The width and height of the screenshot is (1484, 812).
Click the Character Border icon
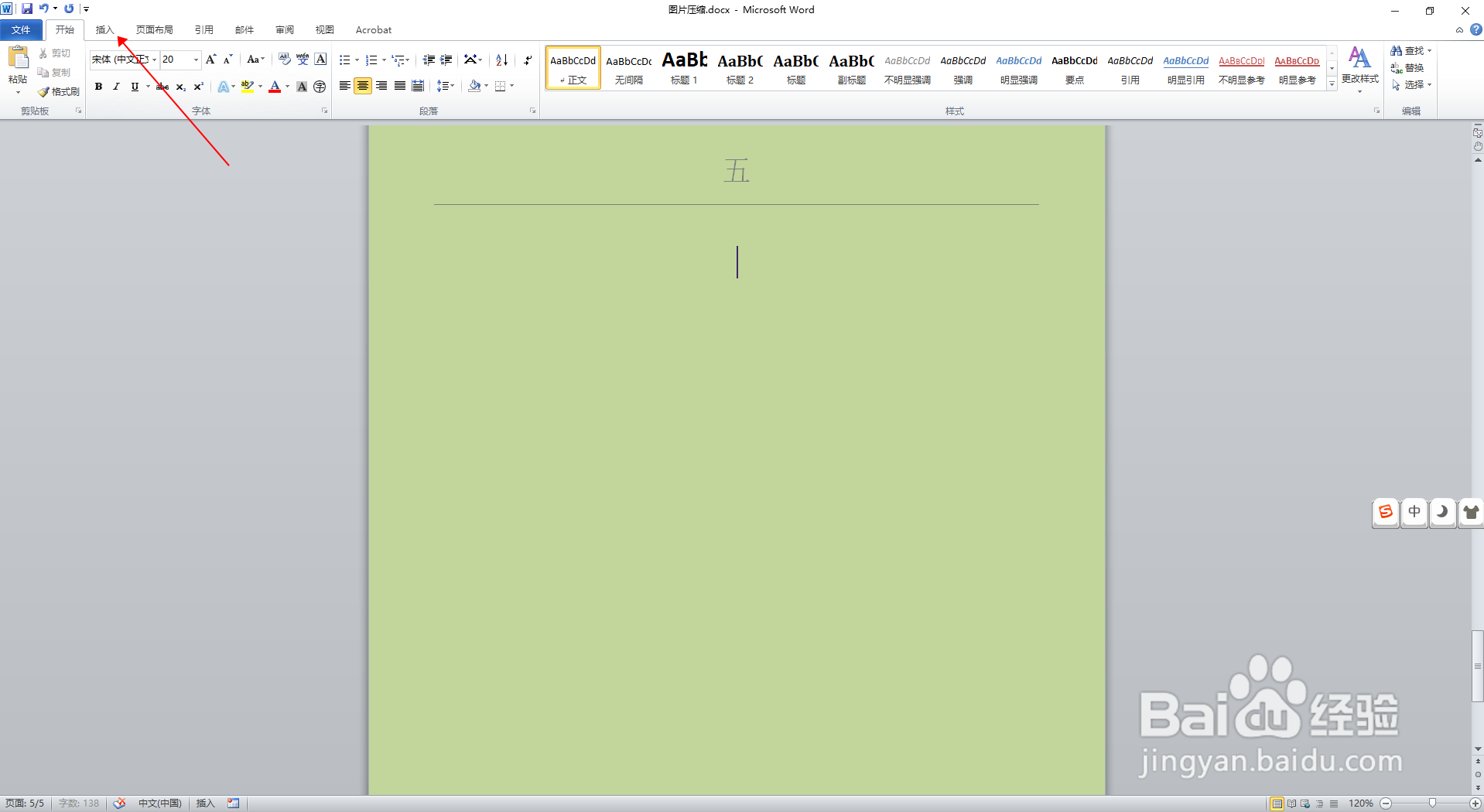click(x=320, y=60)
